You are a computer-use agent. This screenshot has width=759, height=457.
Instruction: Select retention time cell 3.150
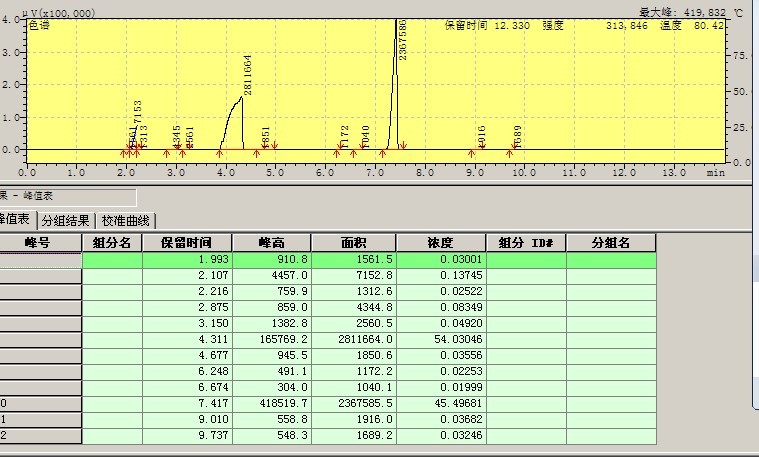click(187, 323)
